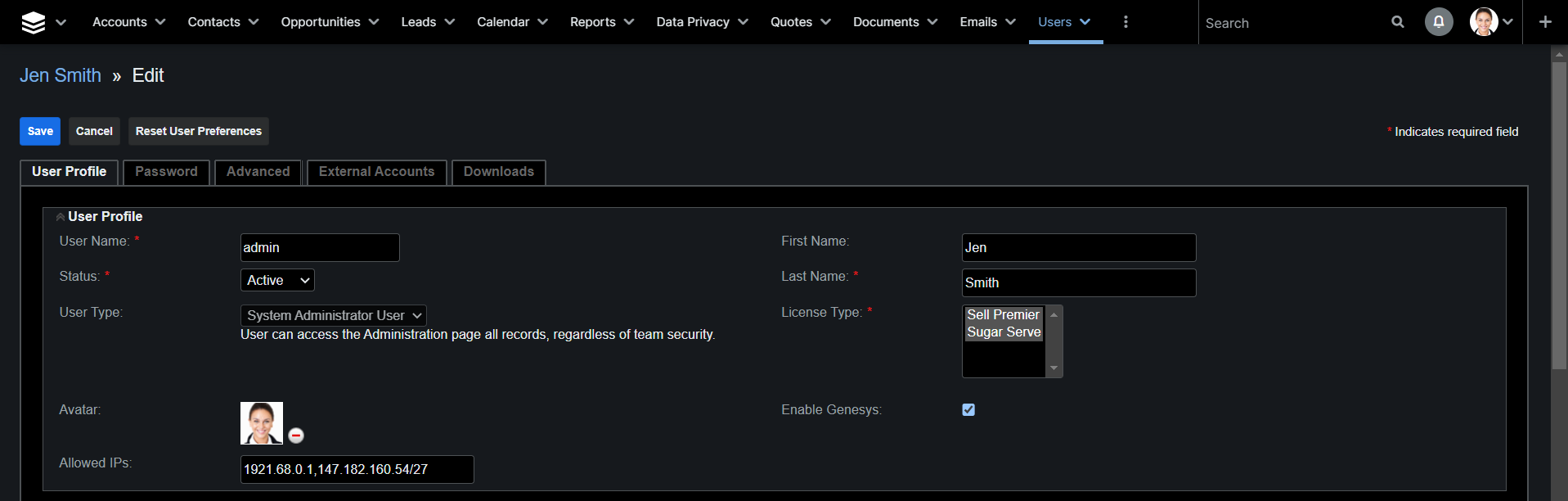Screen dimensions: 1568x501
Task: Toggle the Enable Genesys checkbox
Action: 968,410
